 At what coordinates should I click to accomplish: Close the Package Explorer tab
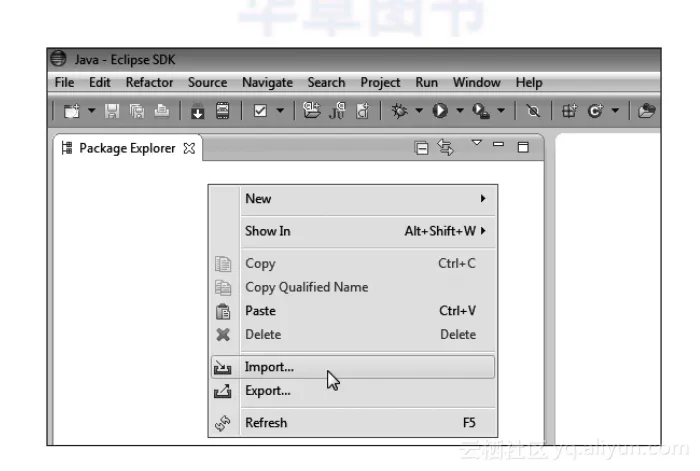tap(189, 148)
